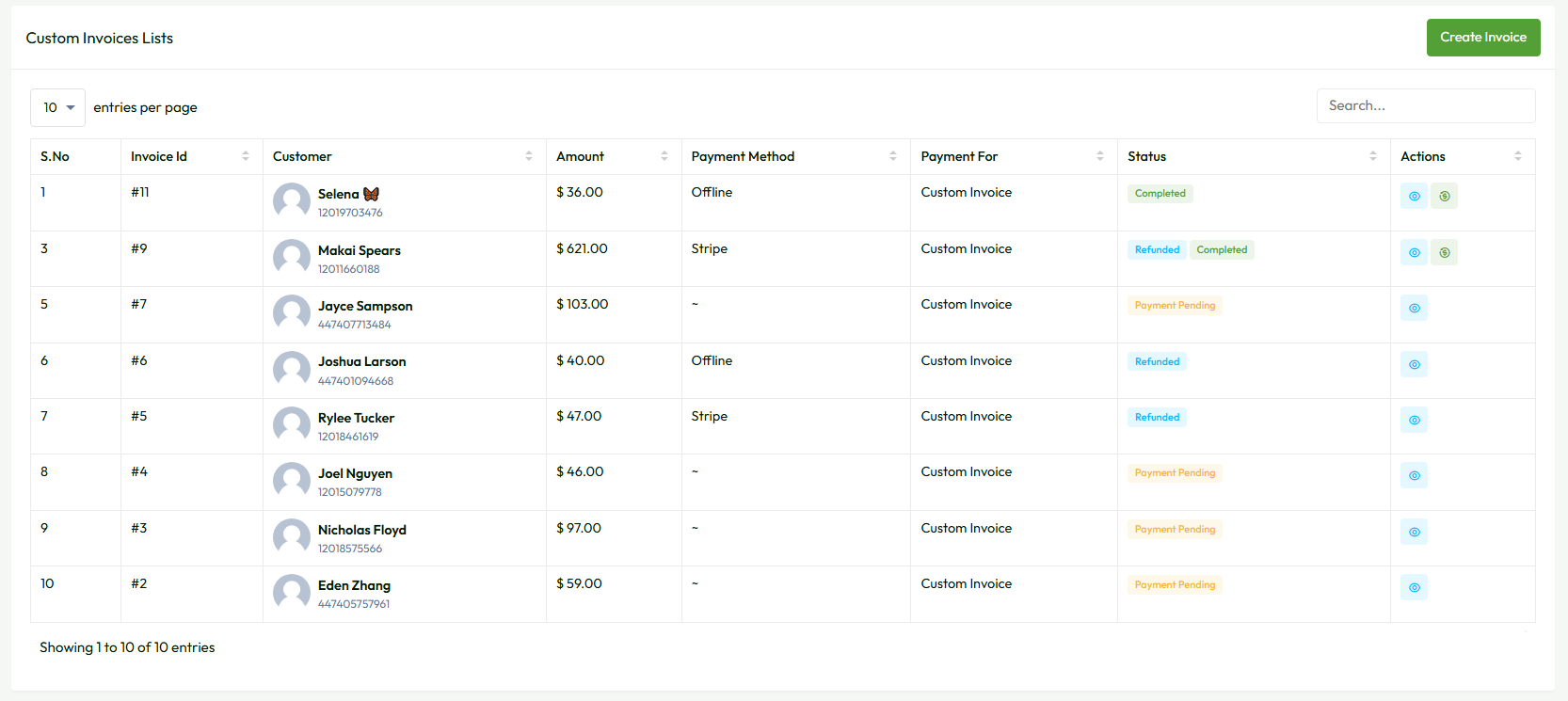This screenshot has height=701, width=1568.
Task: Click customer name Nicholas Floyd
Action: pyautogui.click(x=362, y=530)
